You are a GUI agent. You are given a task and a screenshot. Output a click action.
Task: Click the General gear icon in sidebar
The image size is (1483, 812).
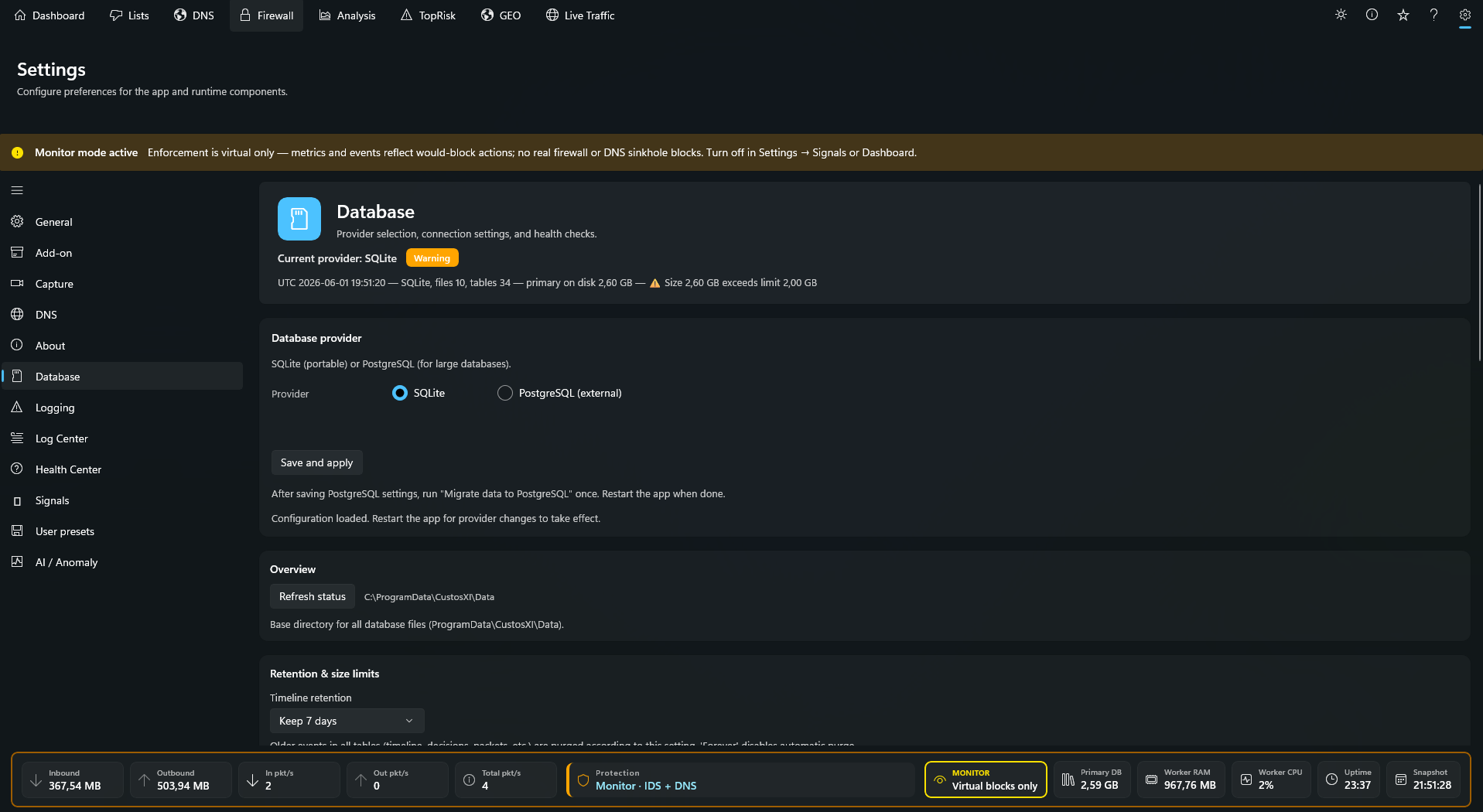[x=17, y=222]
